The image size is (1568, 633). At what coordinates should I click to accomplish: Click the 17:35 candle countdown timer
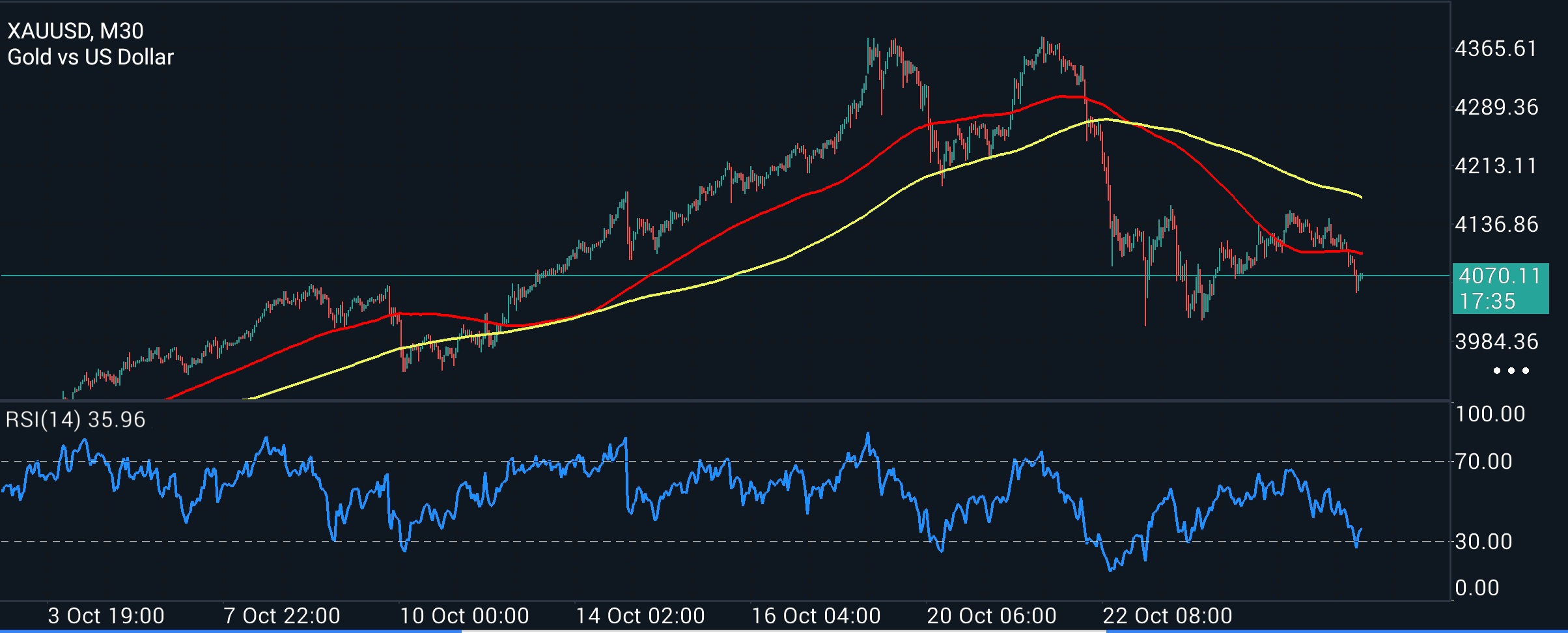point(1488,302)
